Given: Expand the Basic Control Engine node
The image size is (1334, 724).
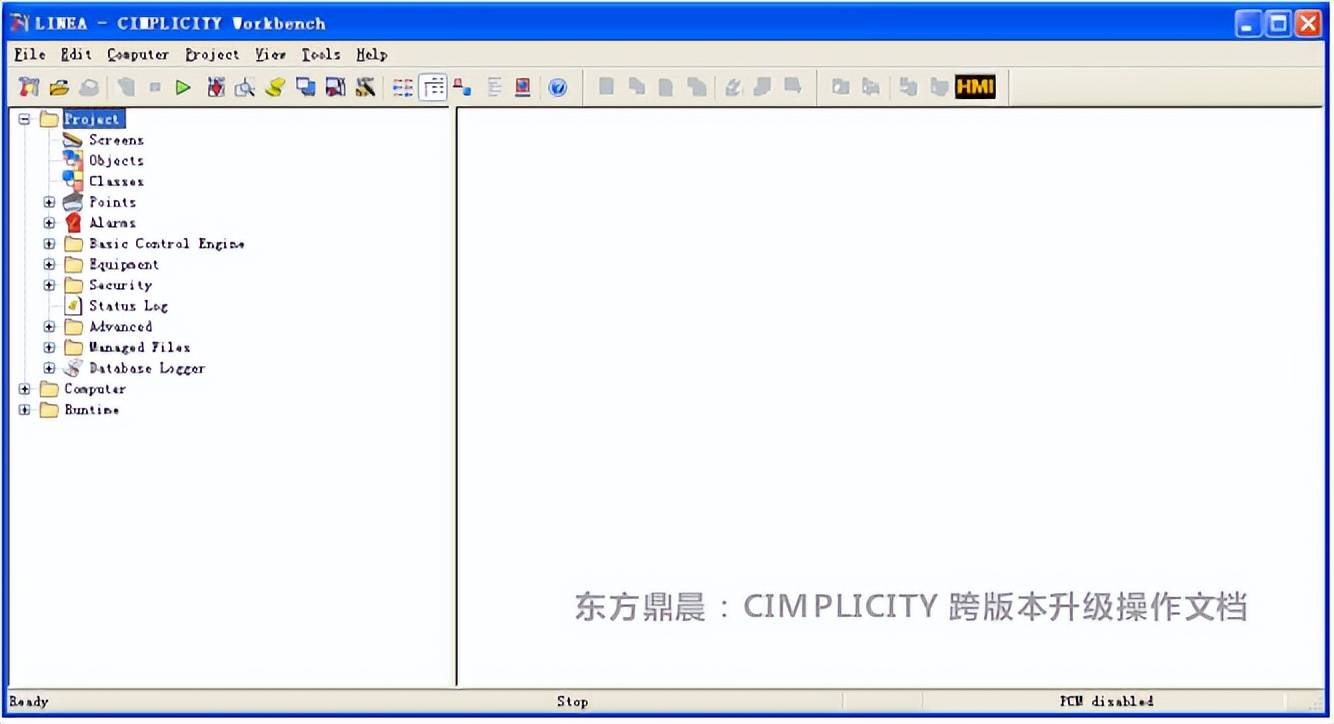Looking at the screenshot, I should point(49,243).
